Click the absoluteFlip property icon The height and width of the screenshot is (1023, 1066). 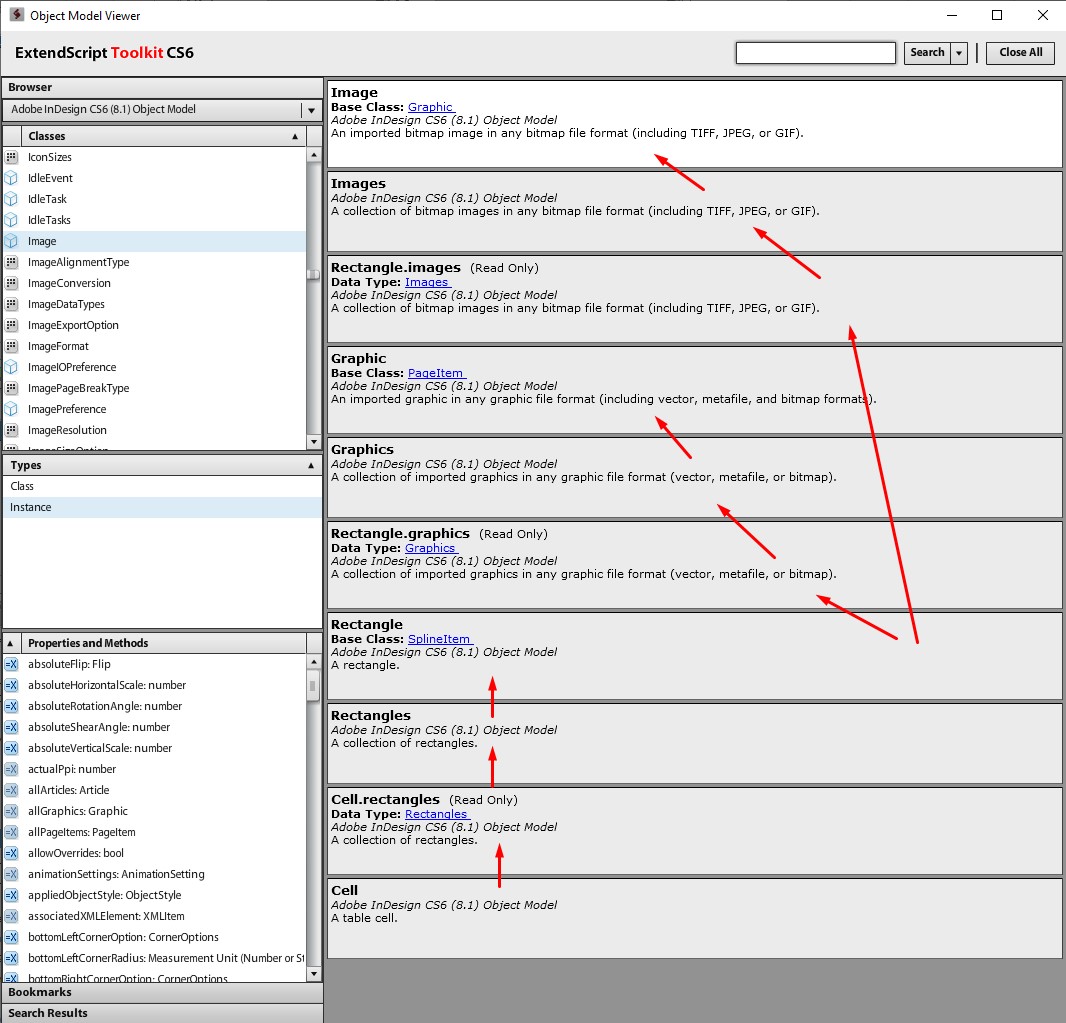coord(11,664)
